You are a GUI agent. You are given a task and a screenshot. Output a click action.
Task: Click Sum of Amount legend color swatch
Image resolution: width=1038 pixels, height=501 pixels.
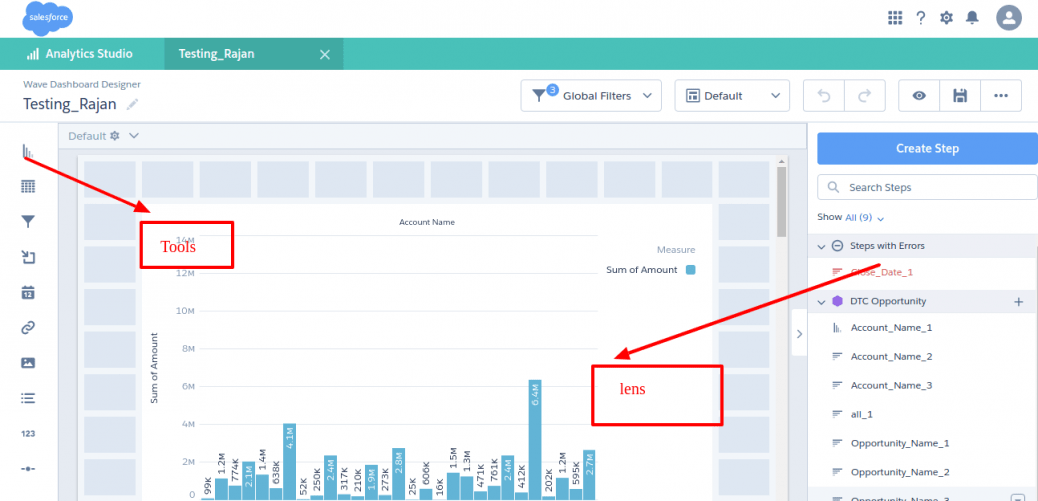[x=690, y=270]
